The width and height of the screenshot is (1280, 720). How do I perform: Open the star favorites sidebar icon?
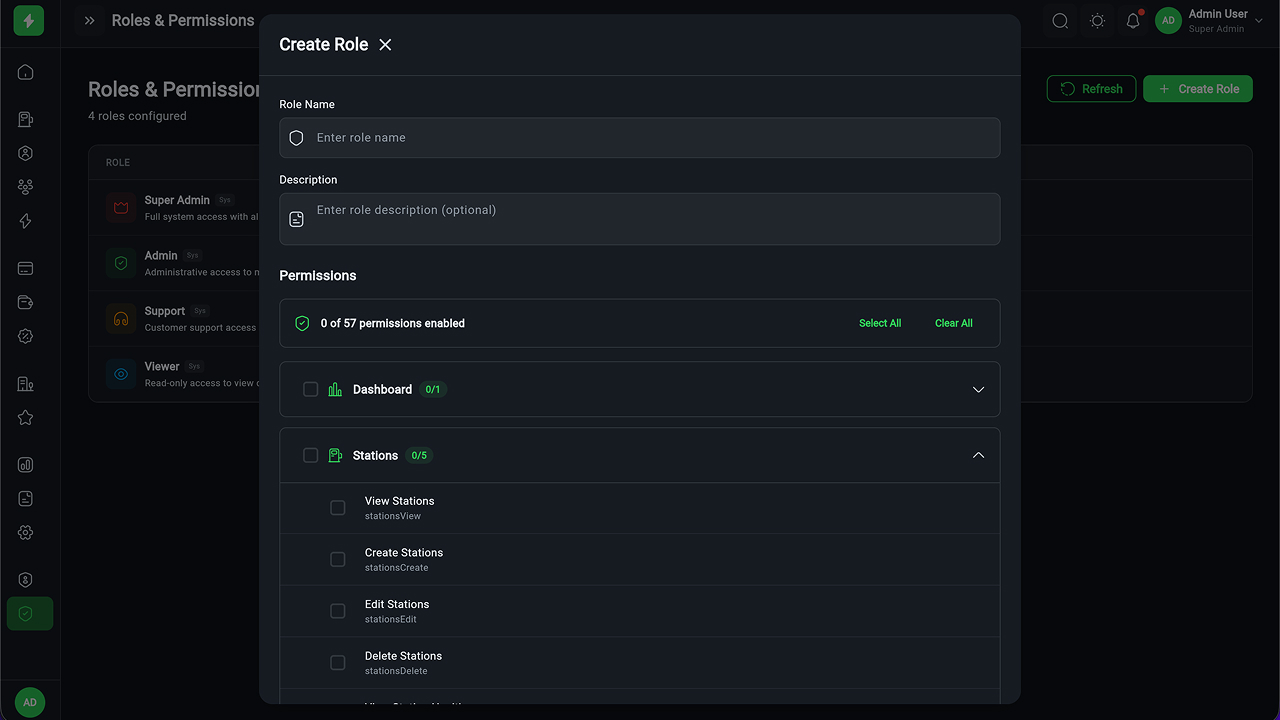point(26,418)
